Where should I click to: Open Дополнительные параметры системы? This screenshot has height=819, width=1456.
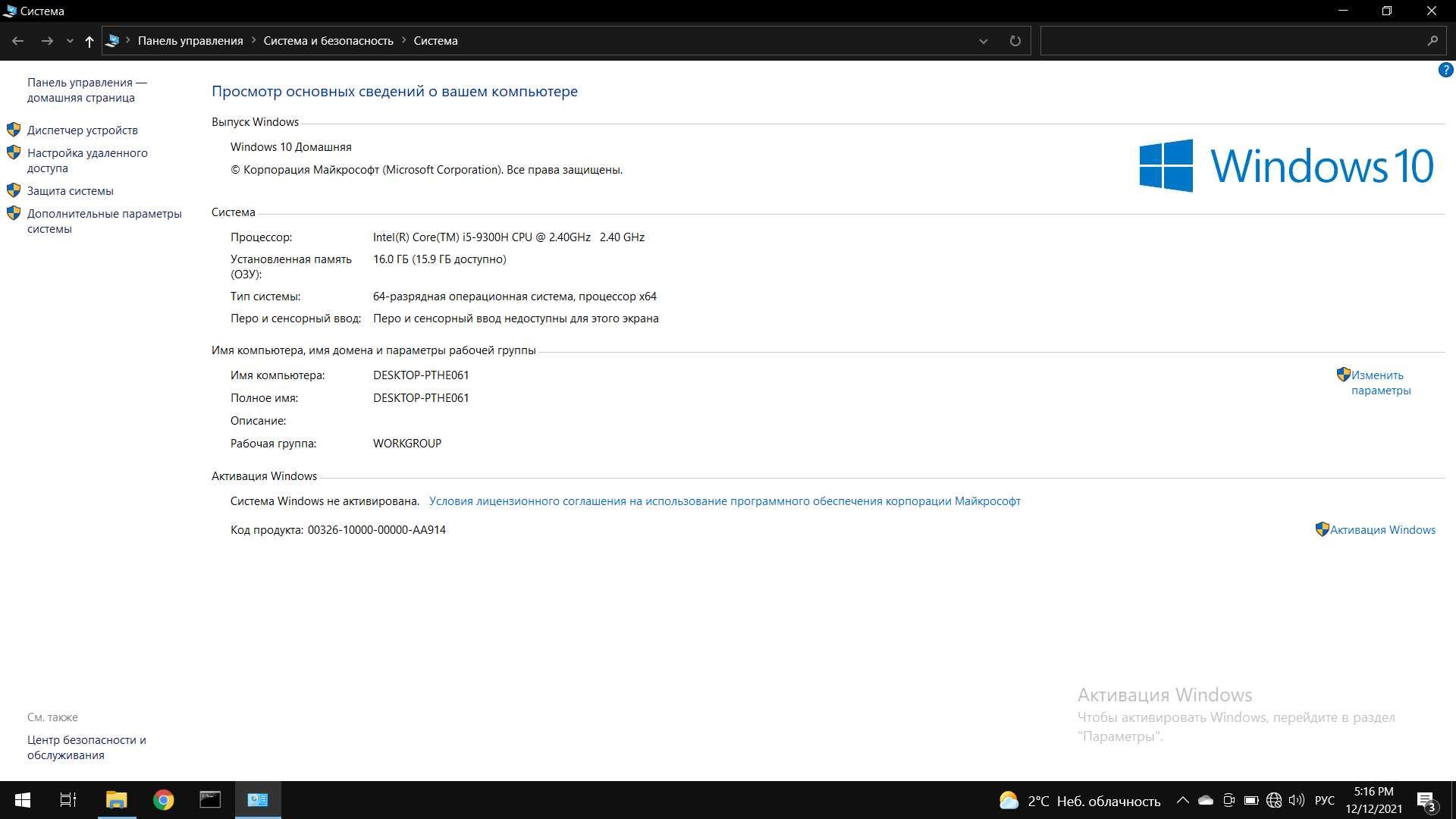[105, 221]
